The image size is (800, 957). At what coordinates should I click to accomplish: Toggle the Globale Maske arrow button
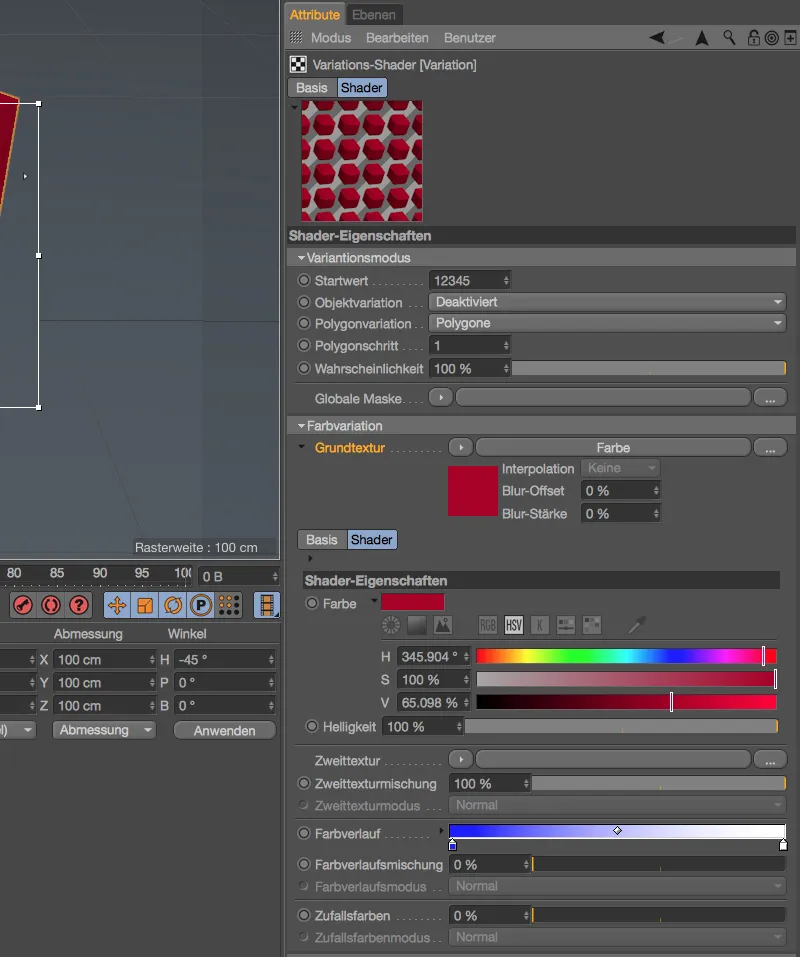(x=440, y=397)
